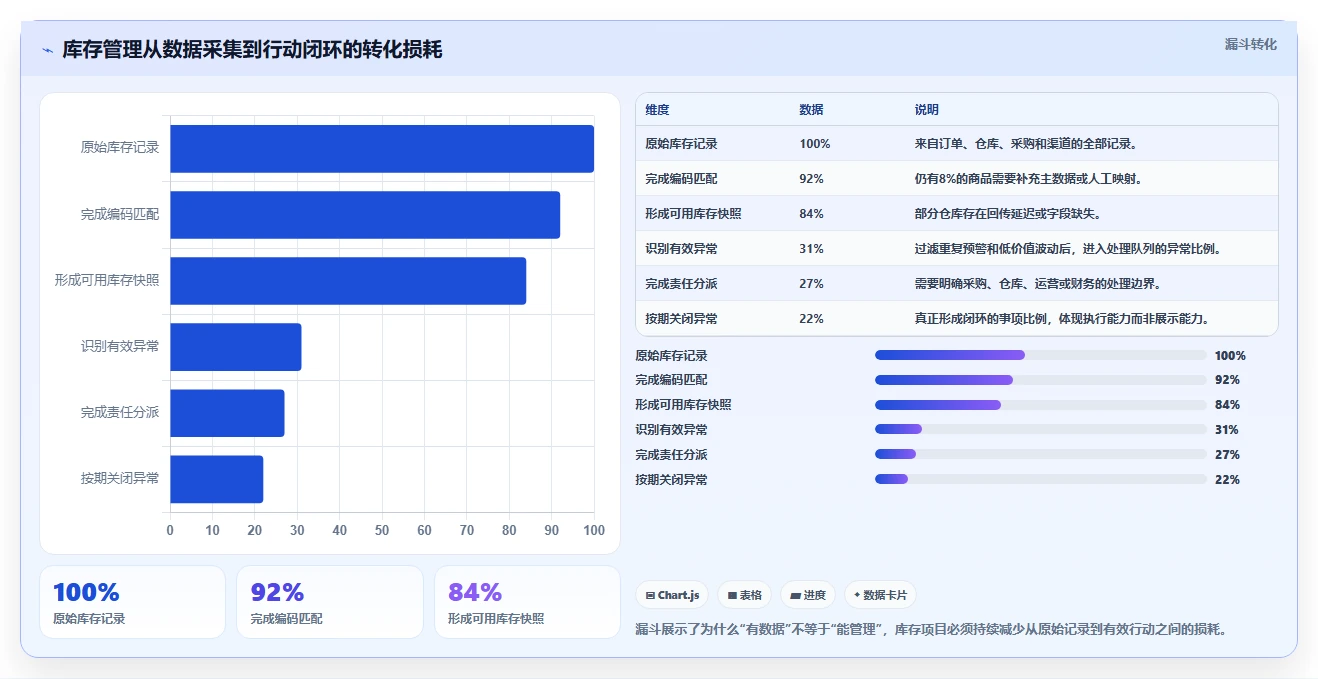Click 原始库存记录 cell in the table
The height and width of the screenshot is (679, 1318).
pos(681,144)
